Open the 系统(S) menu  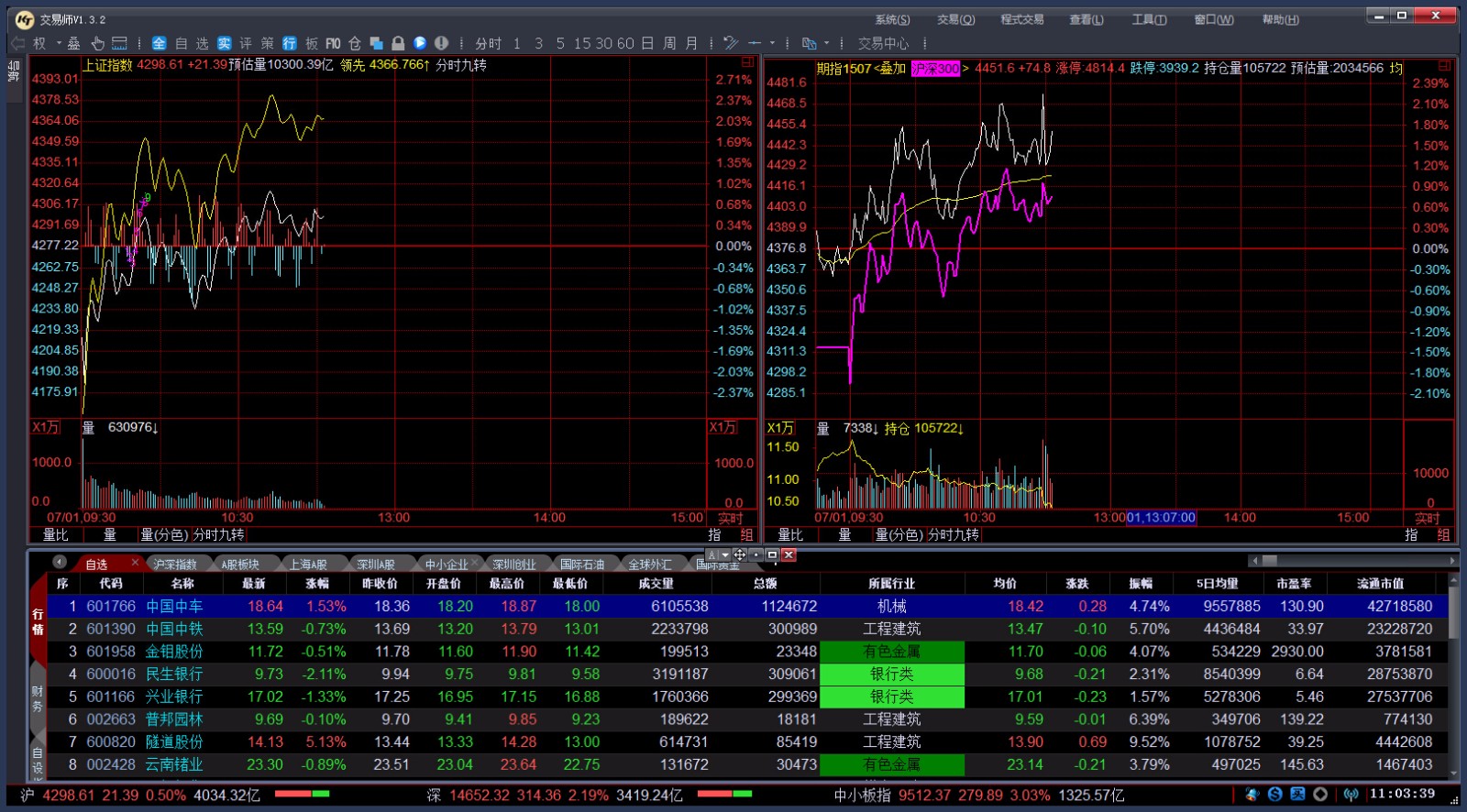891,19
